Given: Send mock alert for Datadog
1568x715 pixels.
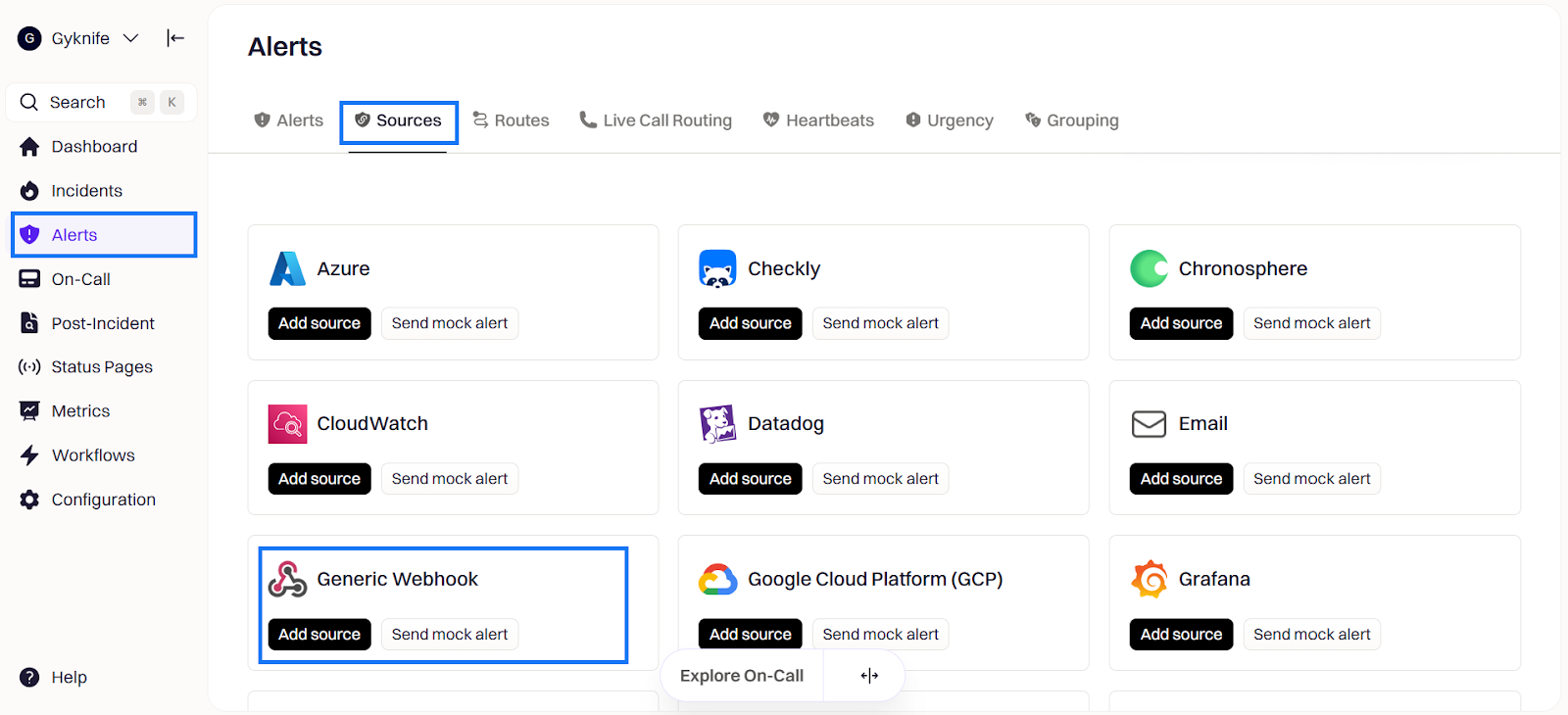Looking at the screenshot, I should (881, 479).
